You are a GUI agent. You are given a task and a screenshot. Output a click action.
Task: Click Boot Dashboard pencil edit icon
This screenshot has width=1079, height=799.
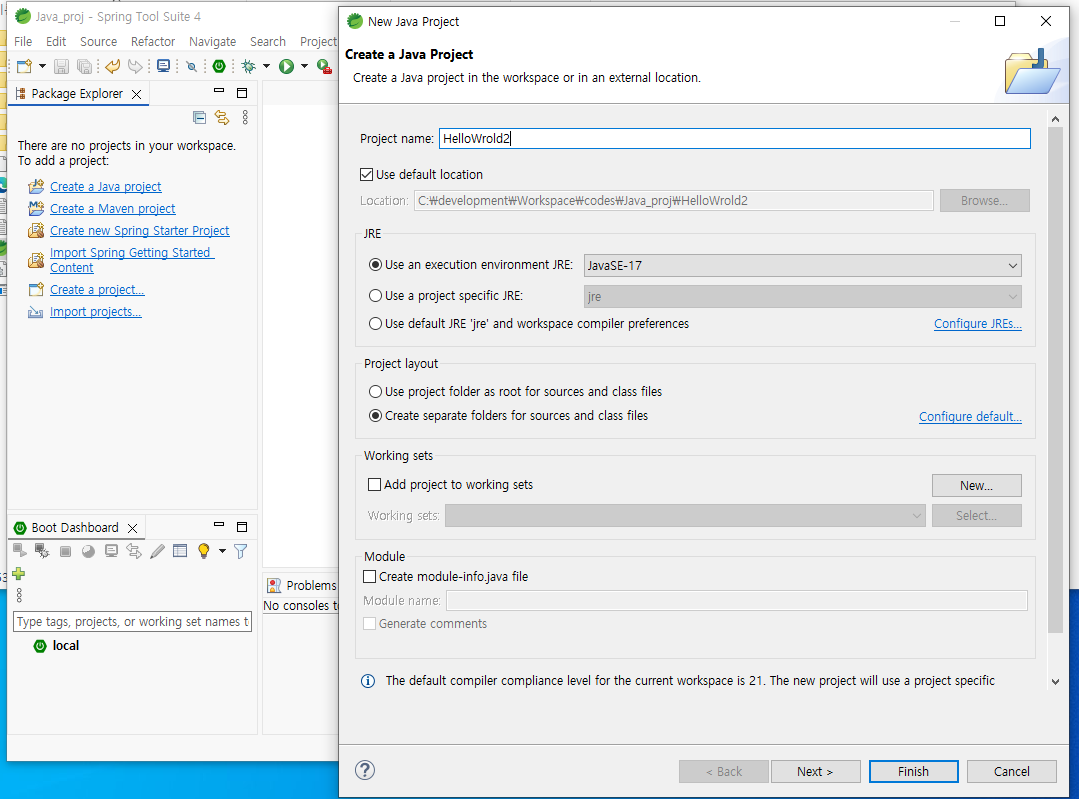[158, 551]
